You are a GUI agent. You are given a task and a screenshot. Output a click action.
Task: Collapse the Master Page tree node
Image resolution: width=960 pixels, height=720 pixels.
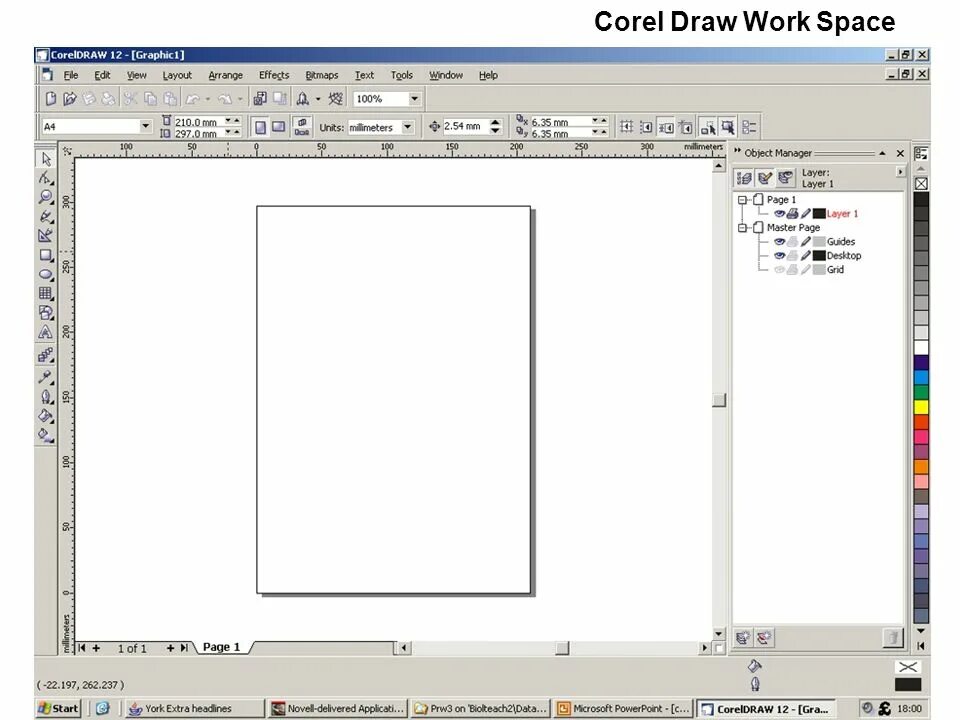pos(743,228)
